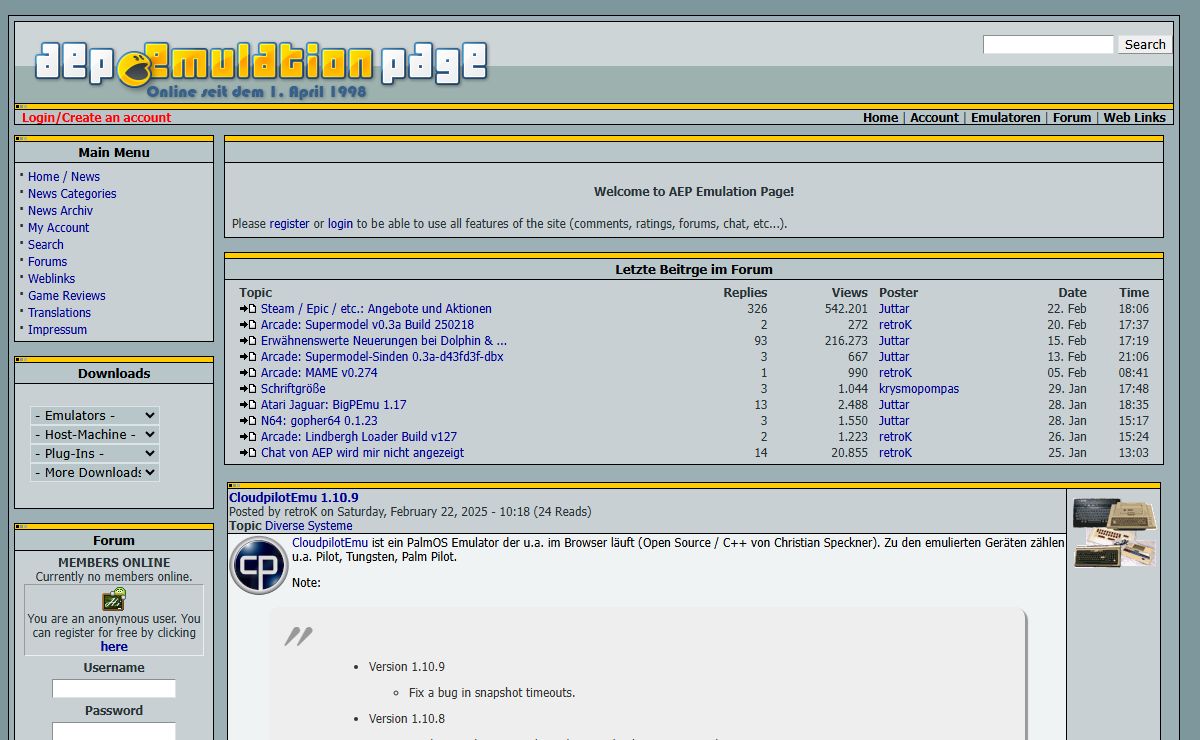Click the post icon beside N64 gopher64 topic
Screen dimensions: 1200x740
(248, 421)
